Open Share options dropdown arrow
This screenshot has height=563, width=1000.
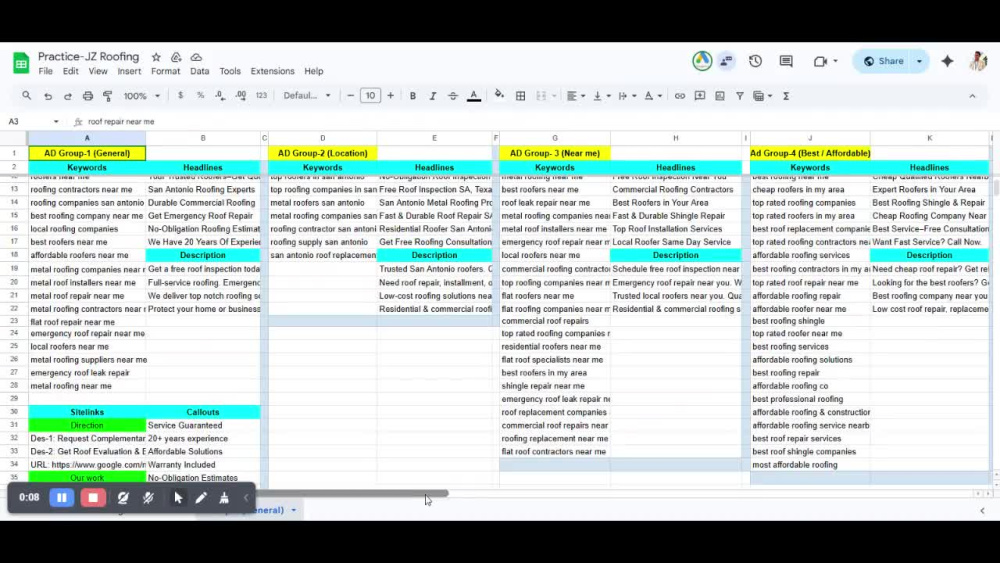click(920, 61)
